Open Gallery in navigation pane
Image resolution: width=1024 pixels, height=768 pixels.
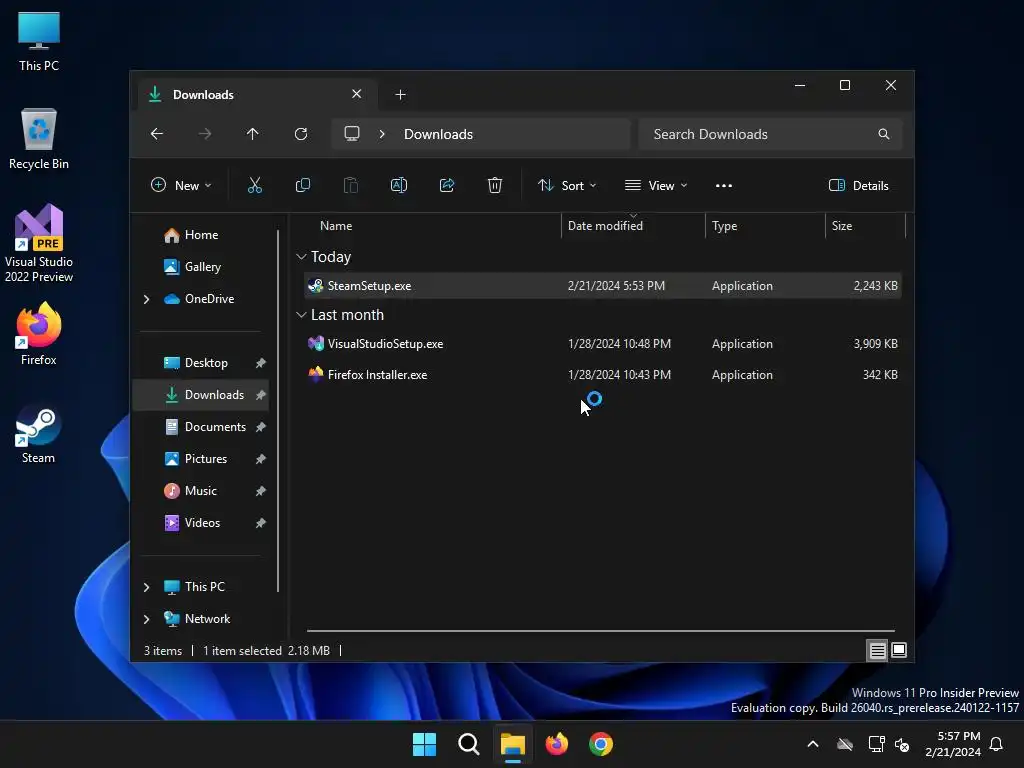click(193, 267)
